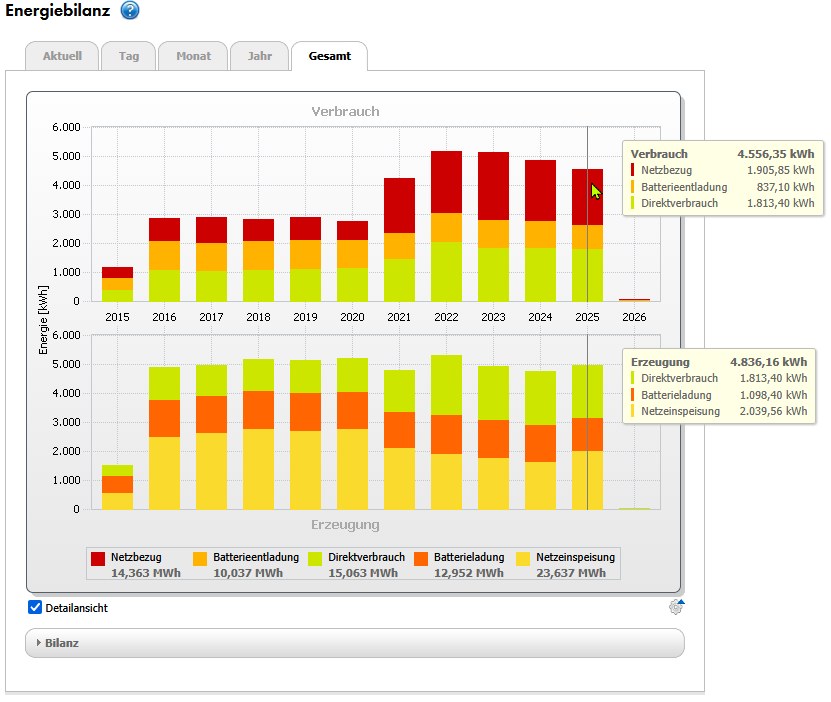Click the red Netzbezug legend swatch
The image size is (831, 702).
coord(98,559)
